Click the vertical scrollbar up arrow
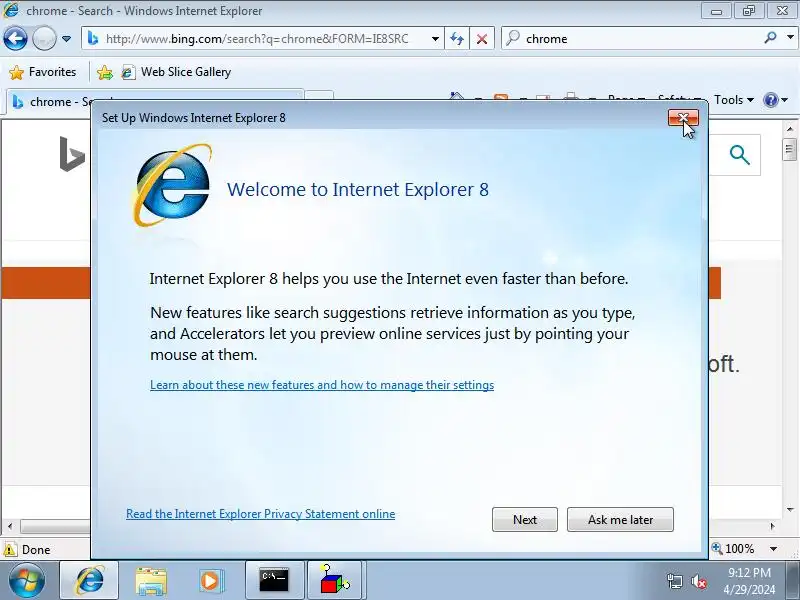Image resolution: width=800 pixels, height=600 pixels. (x=790, y=129)
